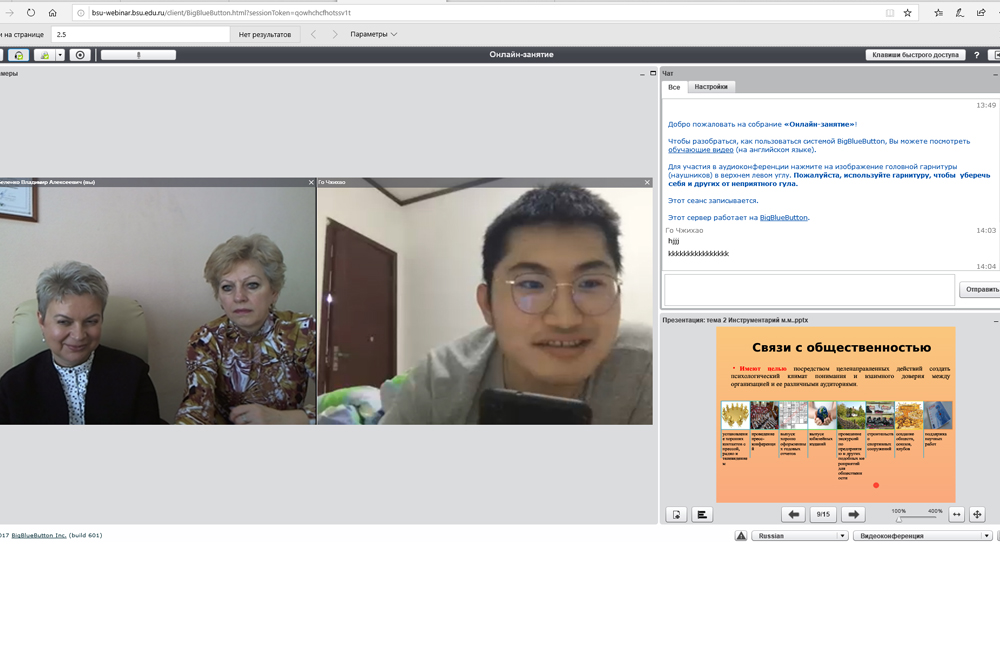Click fit-to-page presentation icon
Image resolution: width=1000 pixels, height=667 pixels.
point(978,514)
